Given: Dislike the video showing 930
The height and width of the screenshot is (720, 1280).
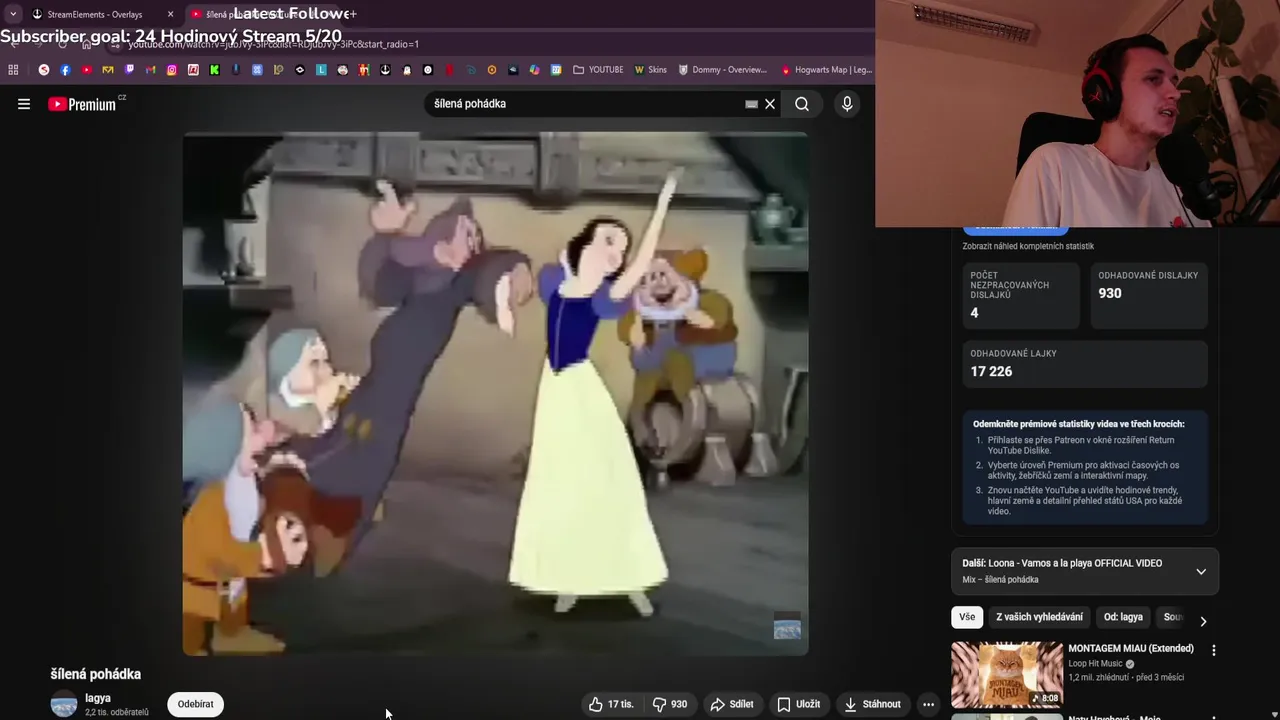Looking at the screenshot, I should 670,704.
